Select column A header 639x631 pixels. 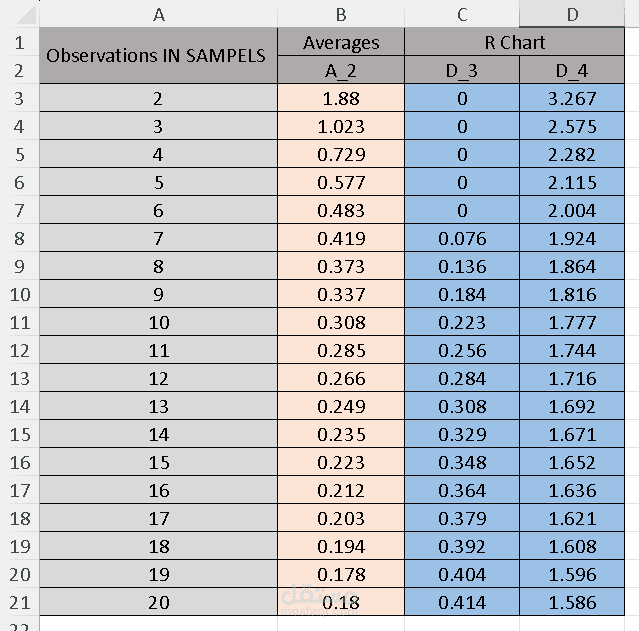click(x=159, y=14)
